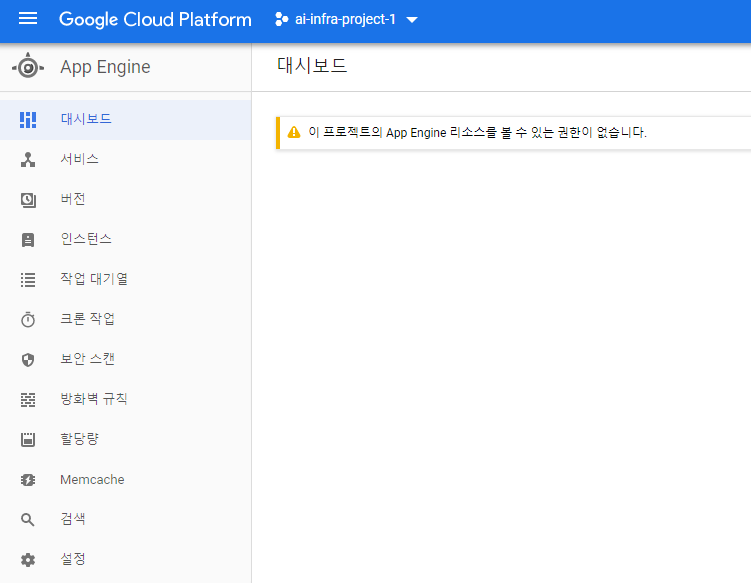Open the 방화벽 규칙 menu item

tap(125, 400)
